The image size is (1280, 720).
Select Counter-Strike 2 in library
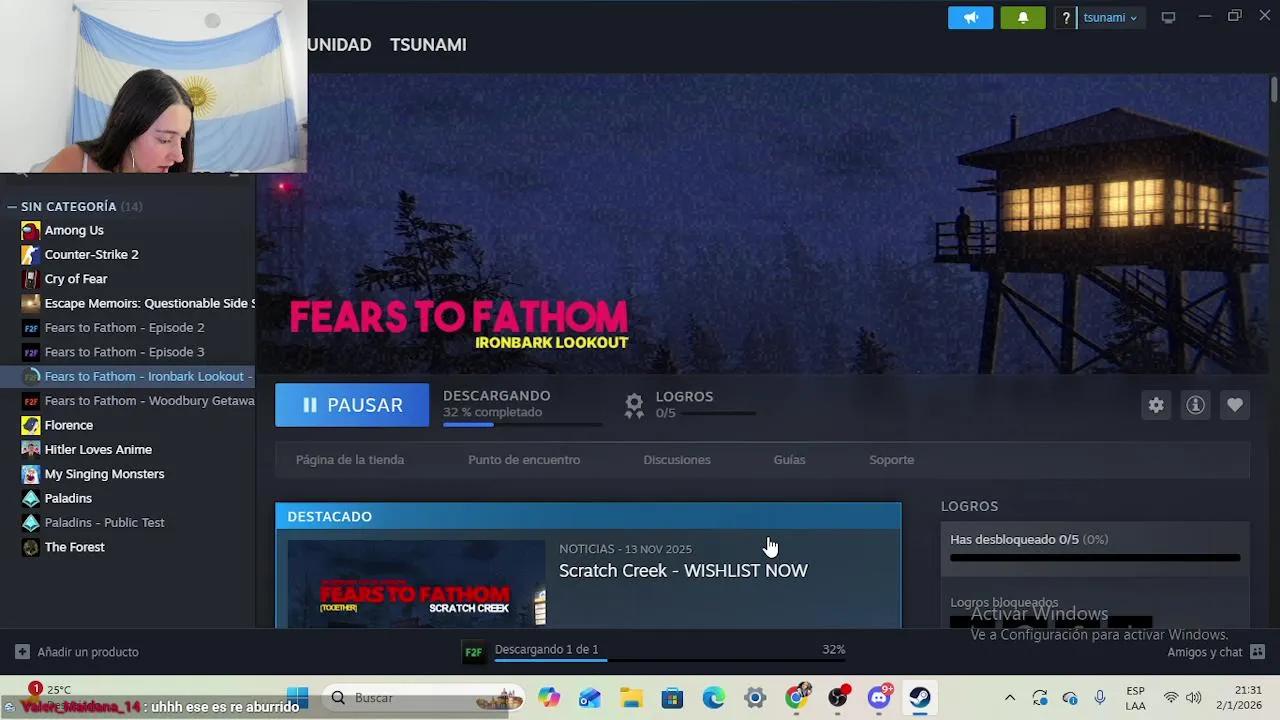(x=91, y=254)
